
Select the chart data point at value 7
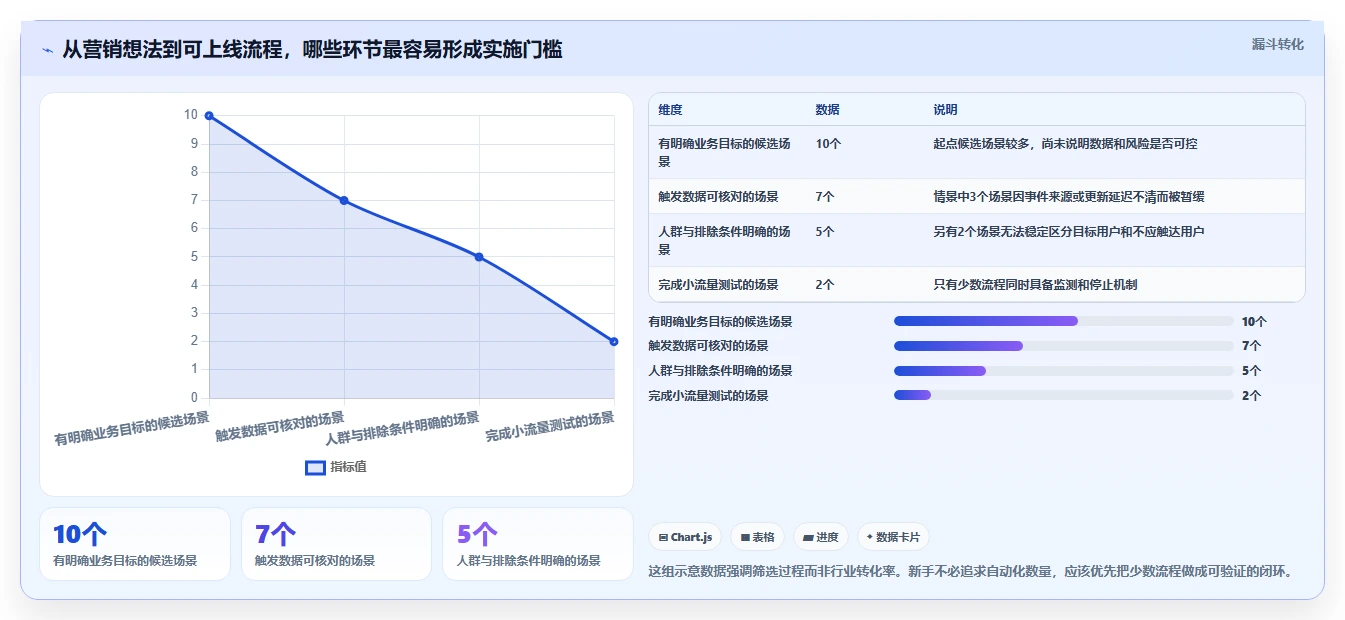coord(344,200)
